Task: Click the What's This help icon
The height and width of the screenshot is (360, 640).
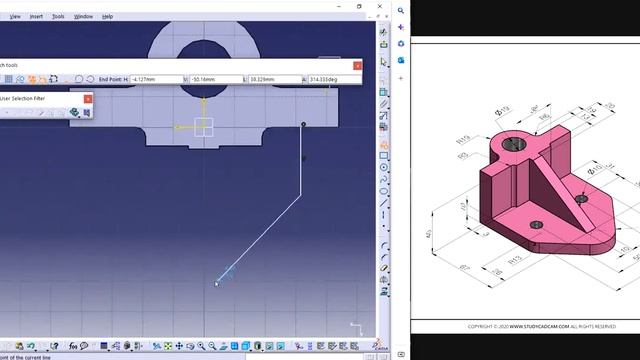Action: (x=54, y=346)
